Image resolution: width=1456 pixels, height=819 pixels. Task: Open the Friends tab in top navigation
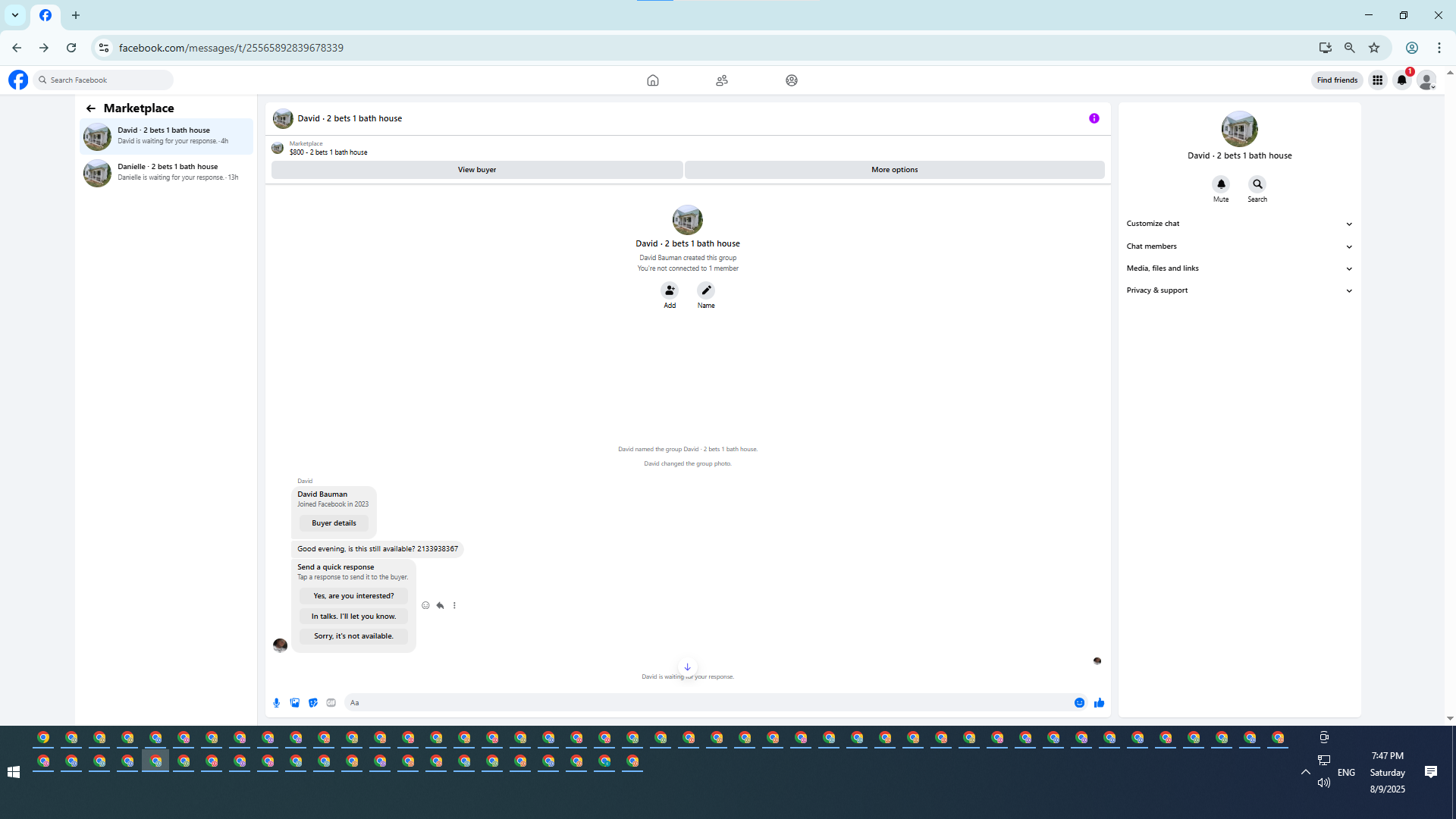[721, 80]
